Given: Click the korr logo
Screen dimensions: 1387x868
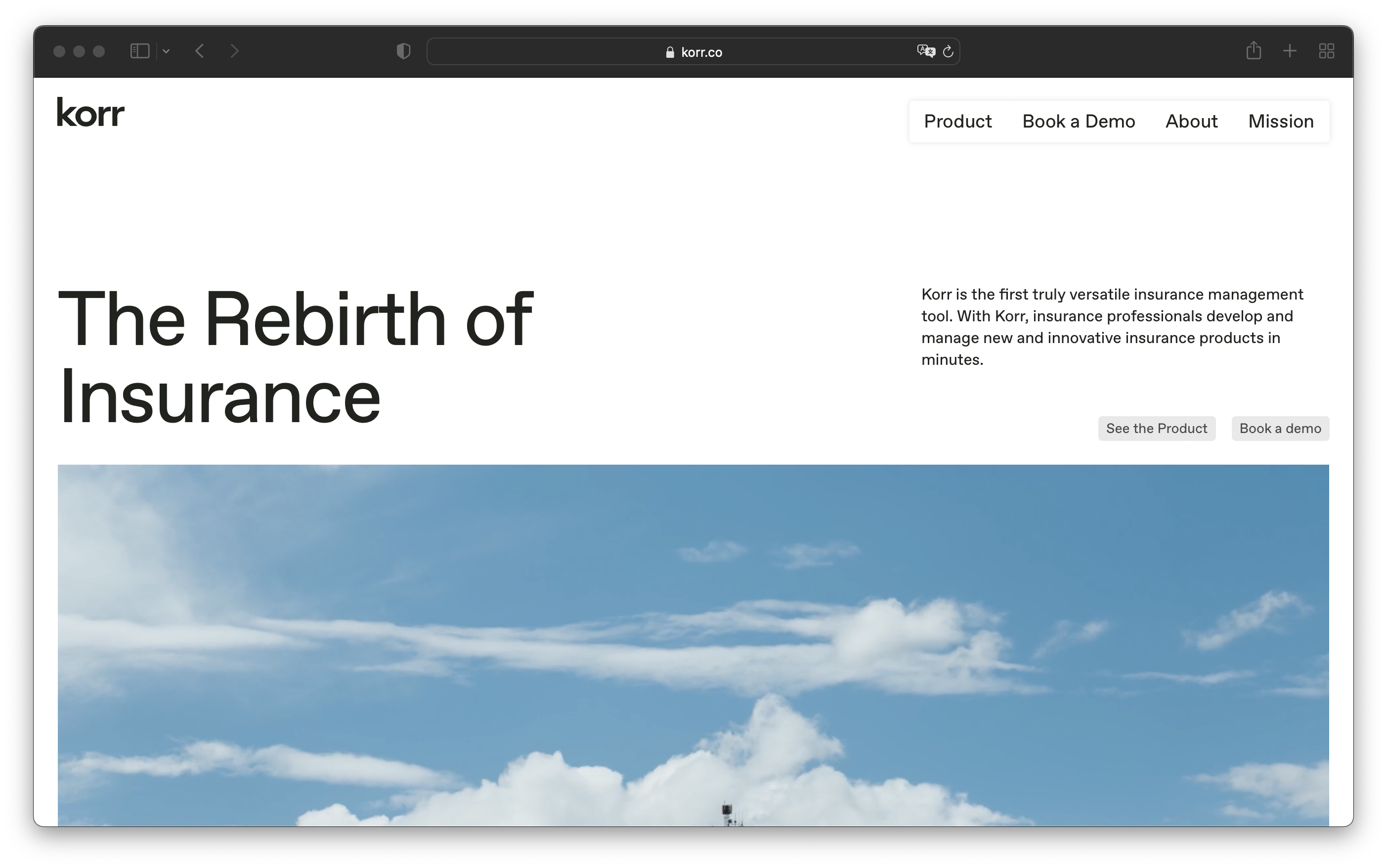Looking at the screenshot, I should pyautogui.click(x=91, y=112).
